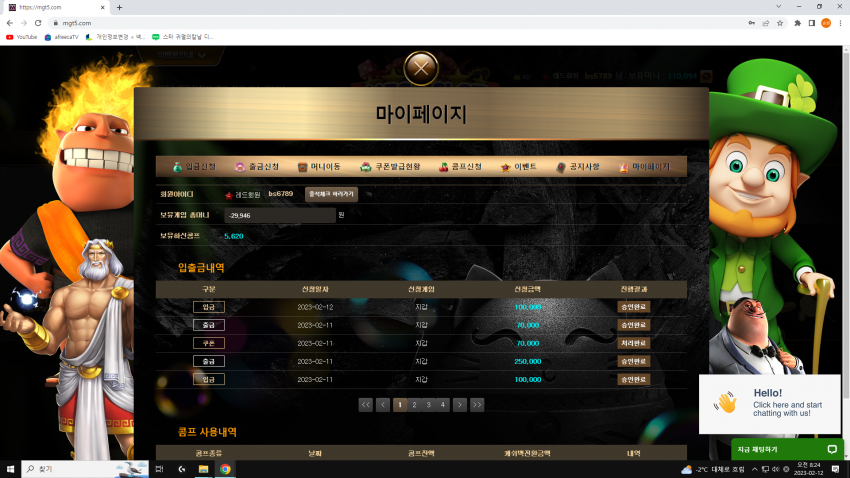Go to page 4 of the transaction history
The height and width of the screenshot is (478, 850).
[x=442, y=405]
